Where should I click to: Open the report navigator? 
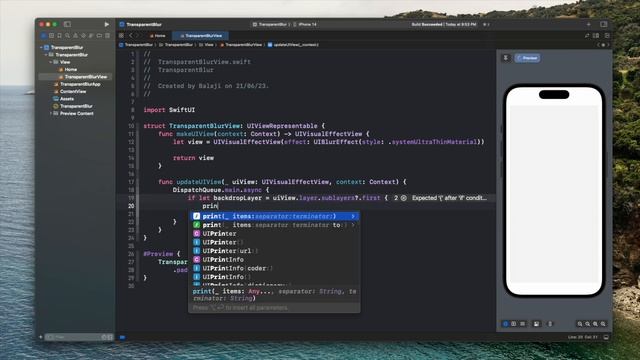pos(107,36)
